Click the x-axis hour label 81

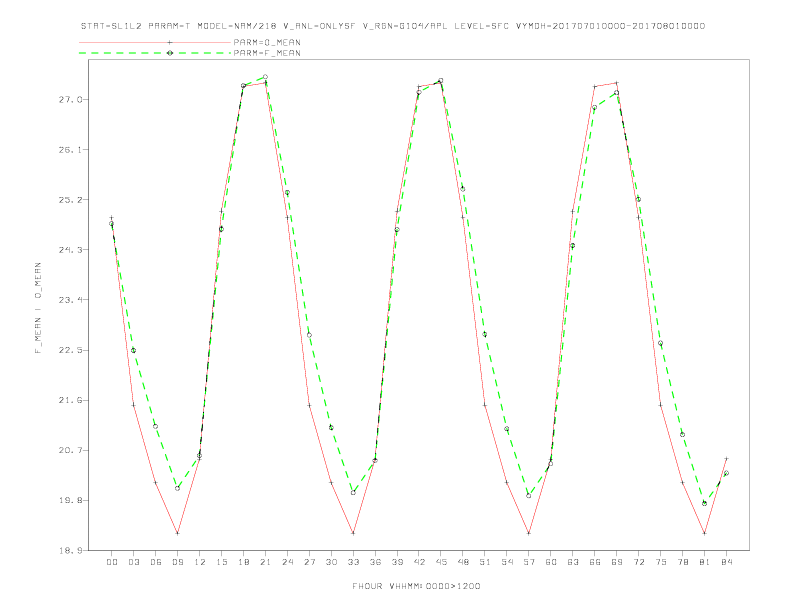(x=705, y=562)
